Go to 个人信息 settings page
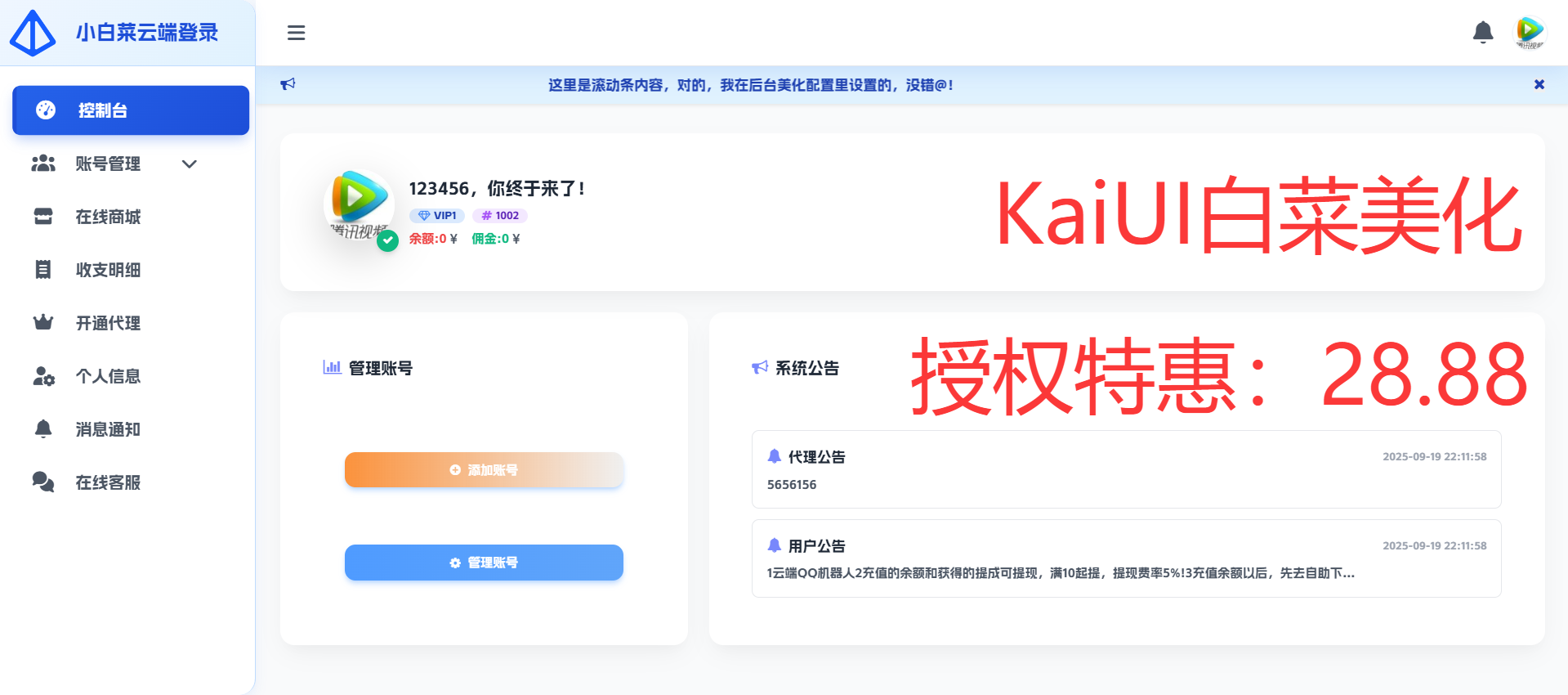Viewport: 1568px width, 695px height. [108, 376]
